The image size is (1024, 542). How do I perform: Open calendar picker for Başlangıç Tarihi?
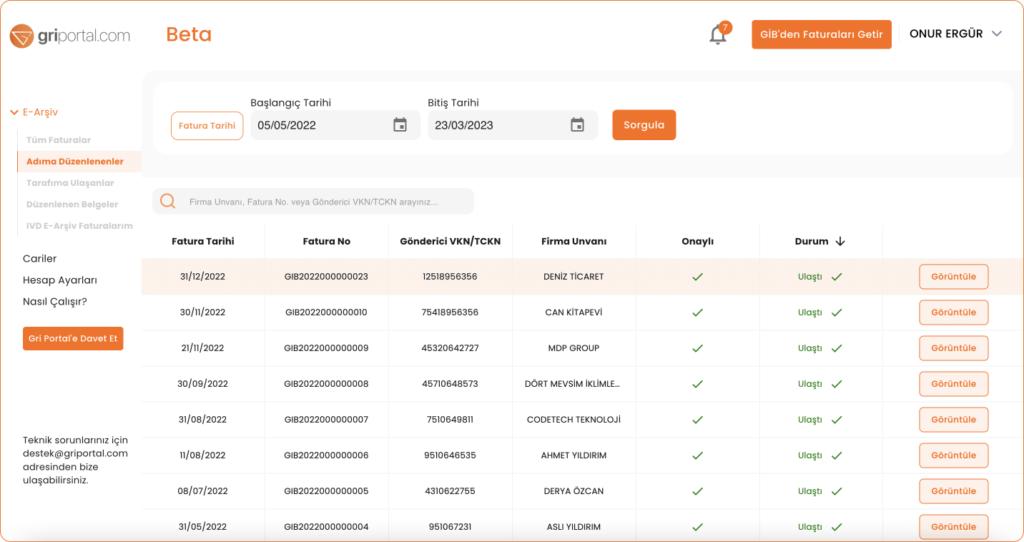click(400, 125)
